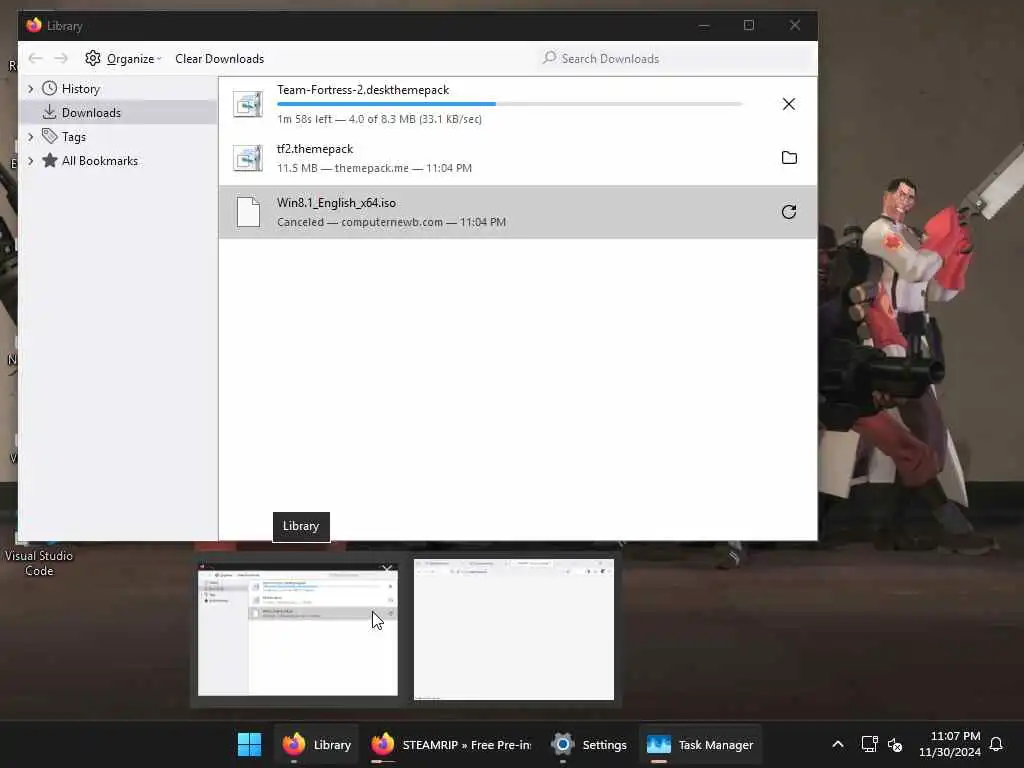Screen dimensions: 1024x768
Task: Select Downloads in the sidebar
Action: 91,113
